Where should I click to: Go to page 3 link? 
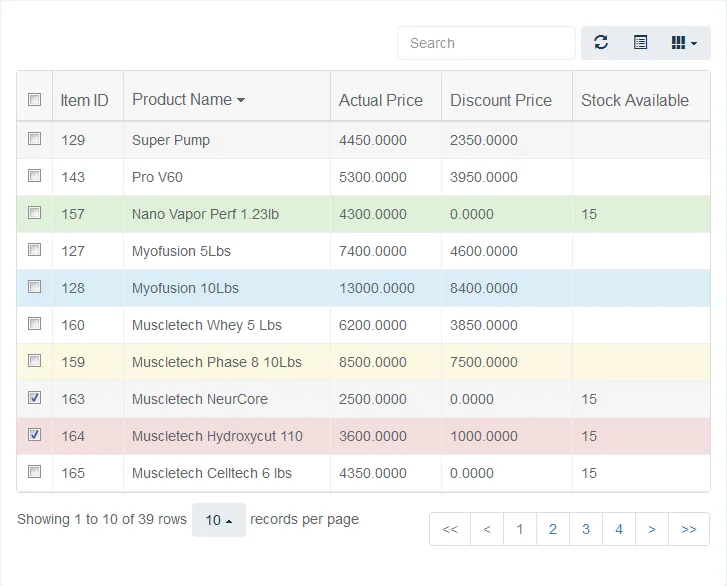click(x=586, y=529)
